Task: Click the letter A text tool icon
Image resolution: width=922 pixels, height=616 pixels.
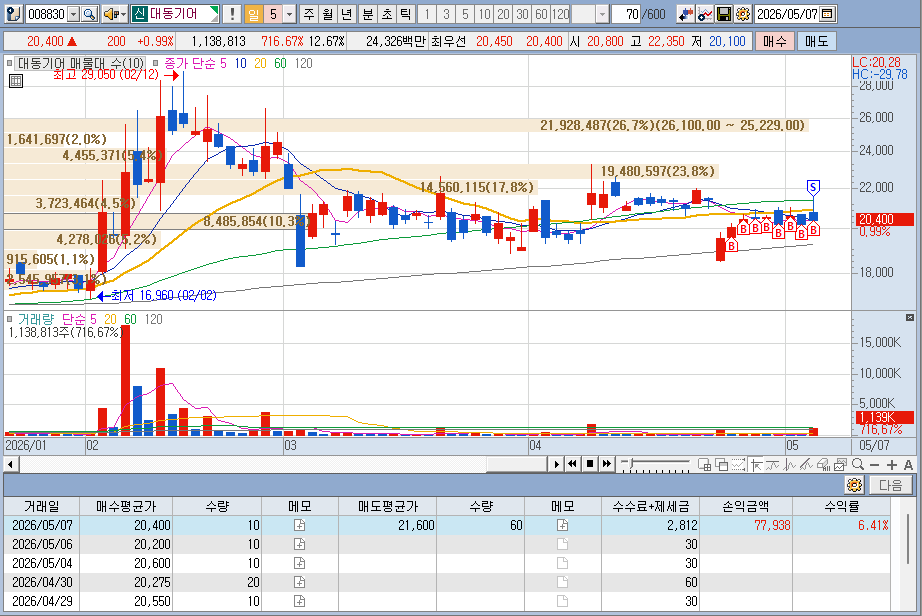Action: [x=908, y=464]
